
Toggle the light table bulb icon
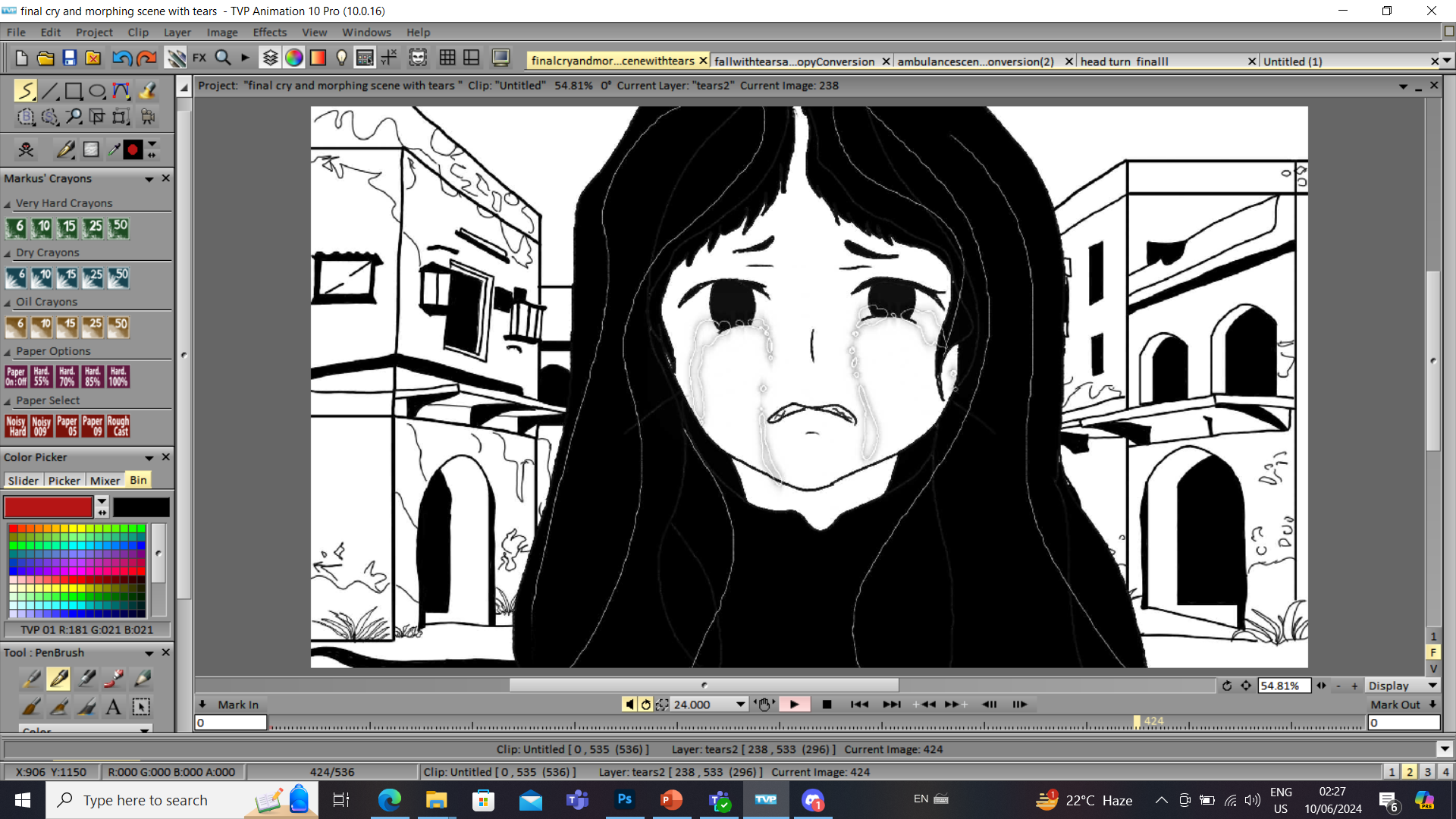click(x=341, y=58)
